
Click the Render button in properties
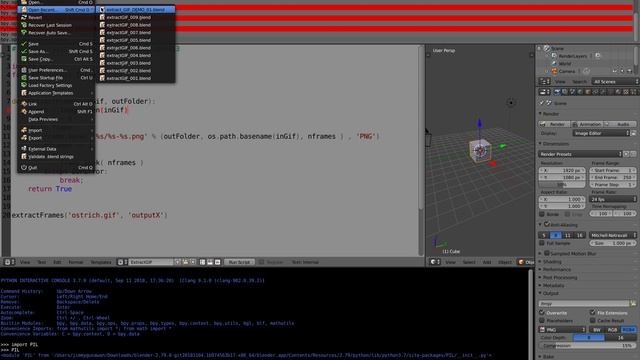[554, 124]
